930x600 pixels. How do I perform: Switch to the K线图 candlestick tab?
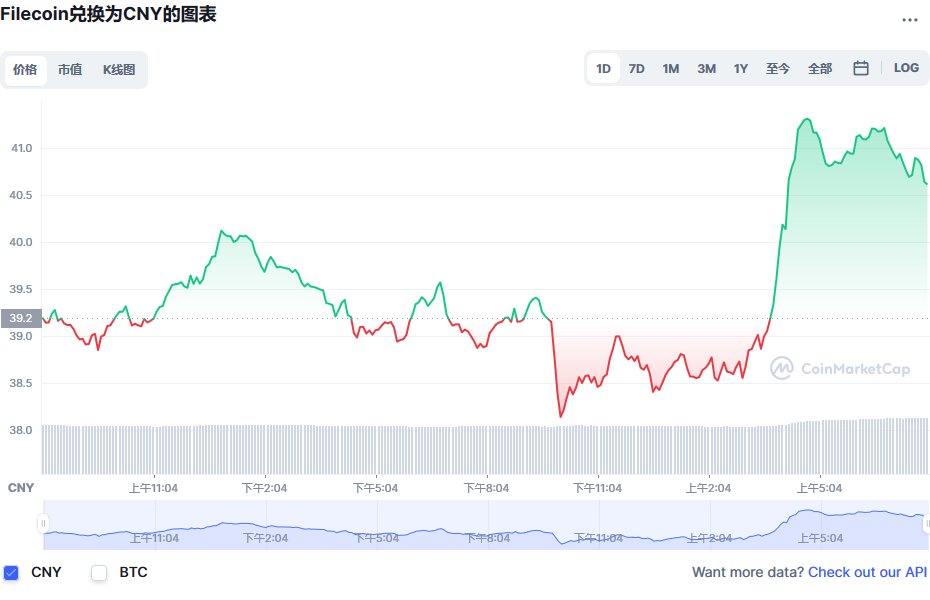119,70
